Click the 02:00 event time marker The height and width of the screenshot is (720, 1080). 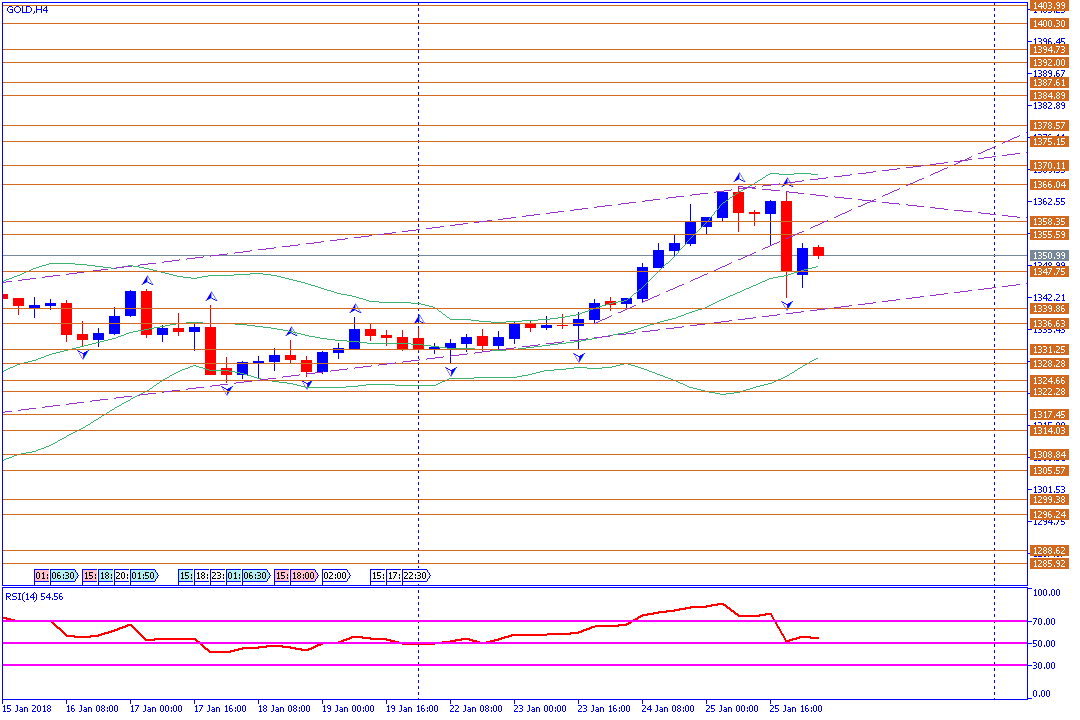pyautogui.click(x=335, y=576)
